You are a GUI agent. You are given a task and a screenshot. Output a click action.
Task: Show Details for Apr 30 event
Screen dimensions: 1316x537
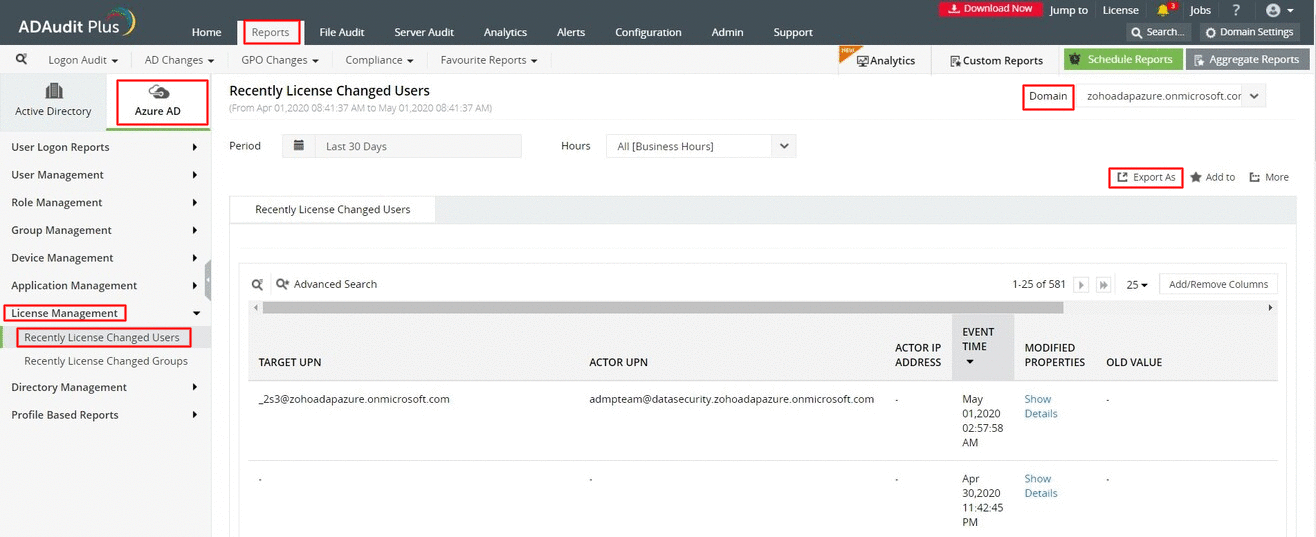tap(1040, 486)
